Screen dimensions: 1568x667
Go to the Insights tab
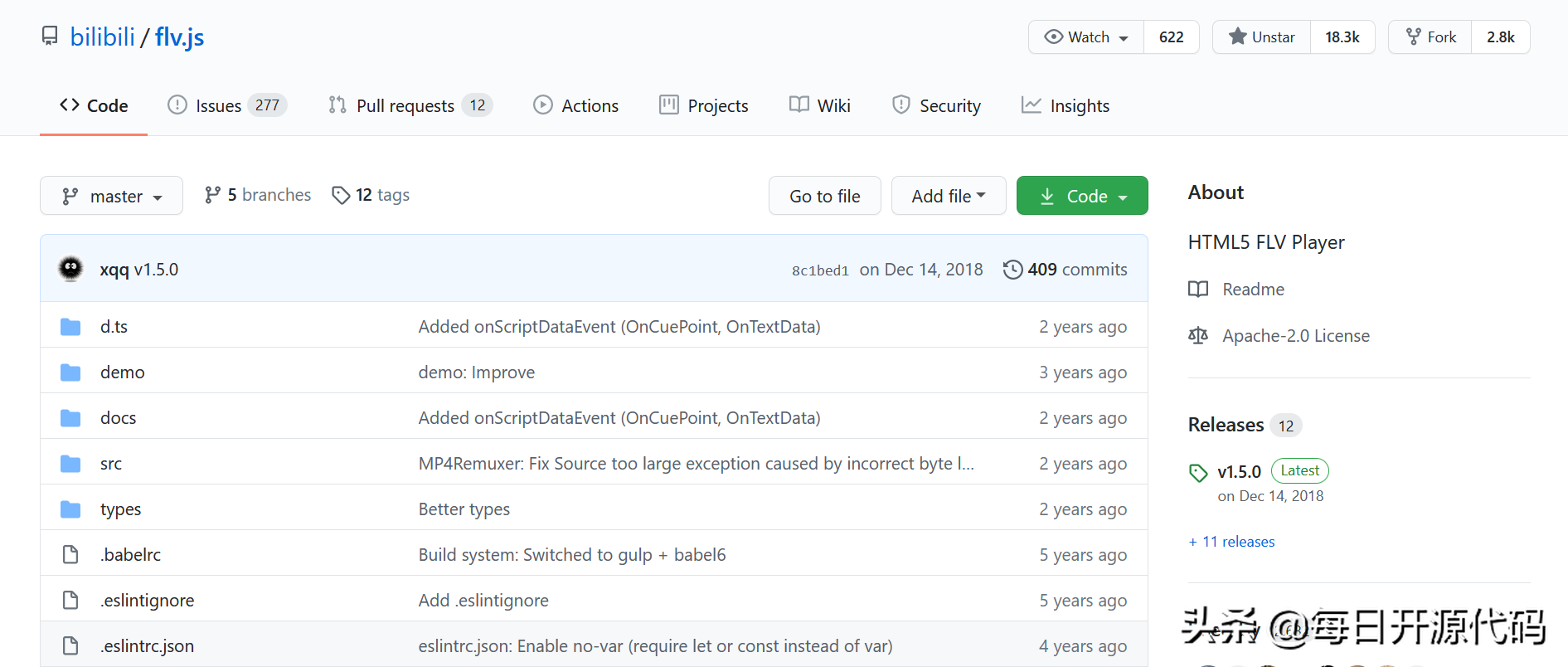[x=1066, y=106]
